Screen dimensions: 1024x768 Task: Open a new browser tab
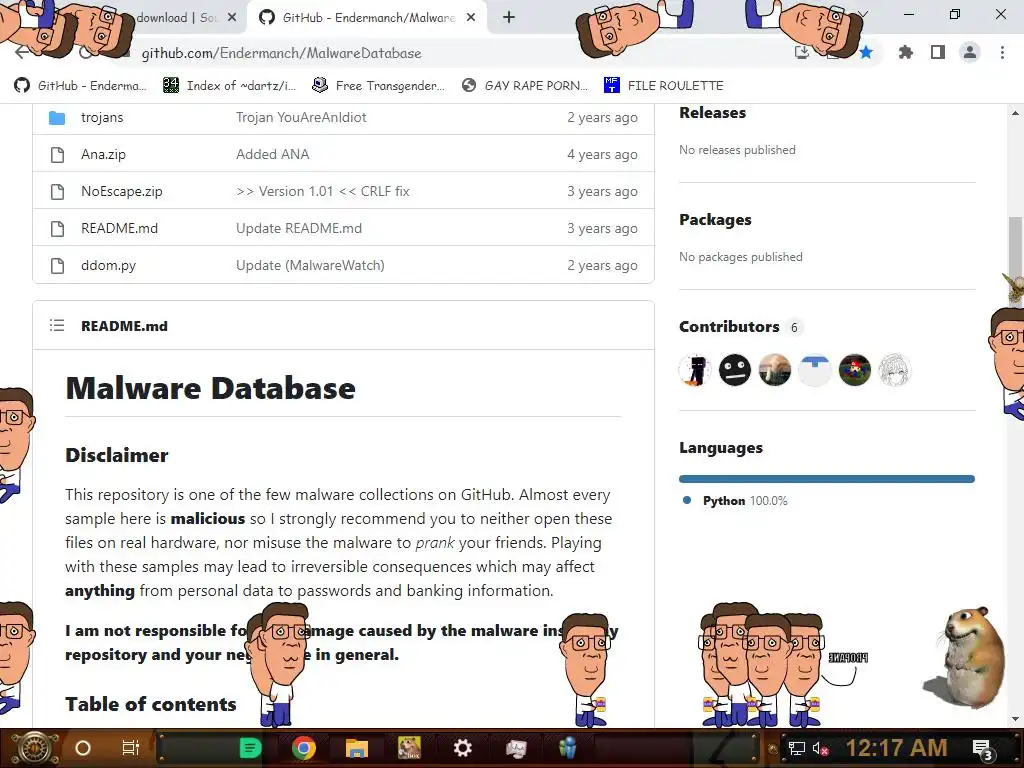click(x=509, y=18)
